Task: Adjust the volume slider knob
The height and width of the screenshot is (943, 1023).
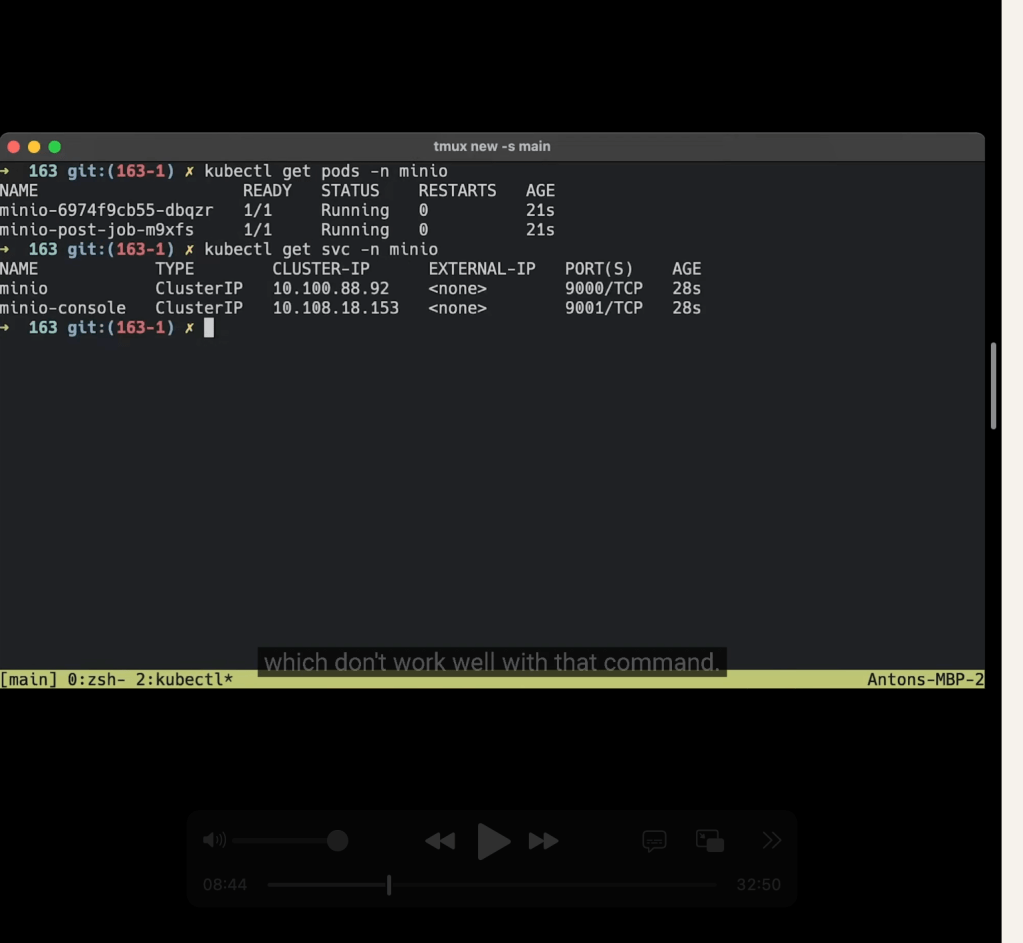Action: click(x=337, y=841)
